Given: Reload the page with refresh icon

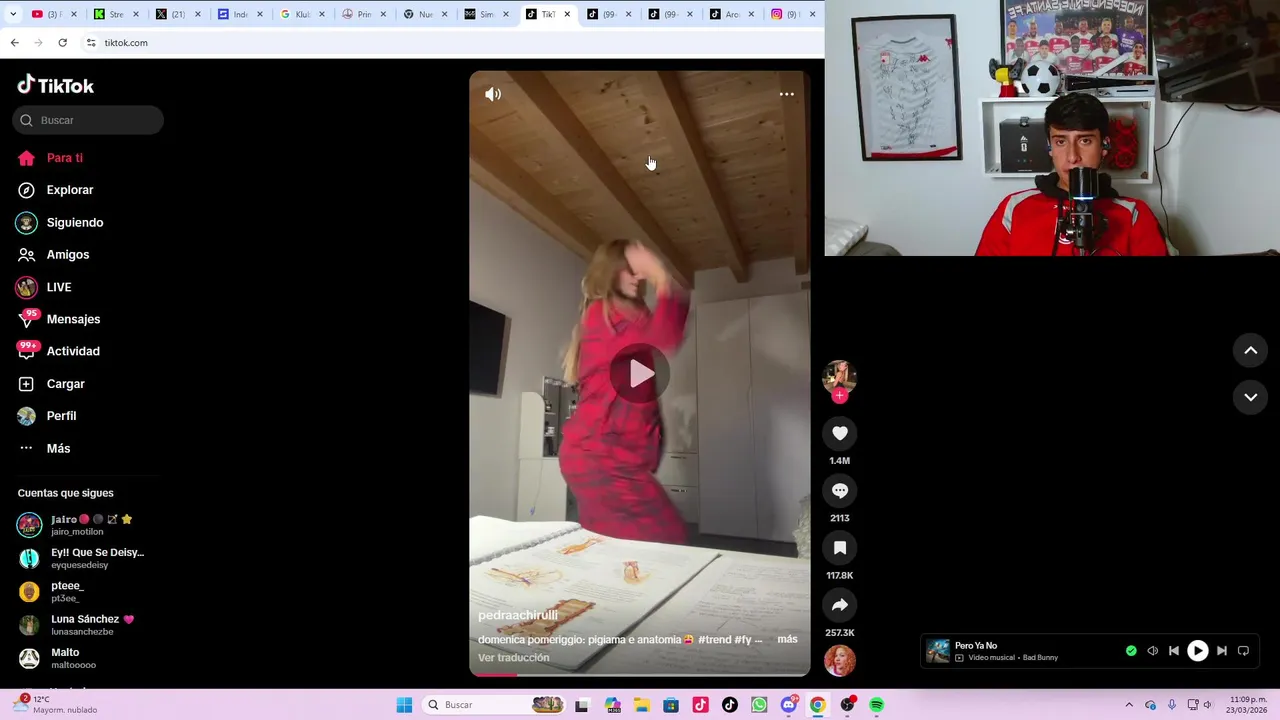Looking at the screenshot, I should tap(62, 43).
